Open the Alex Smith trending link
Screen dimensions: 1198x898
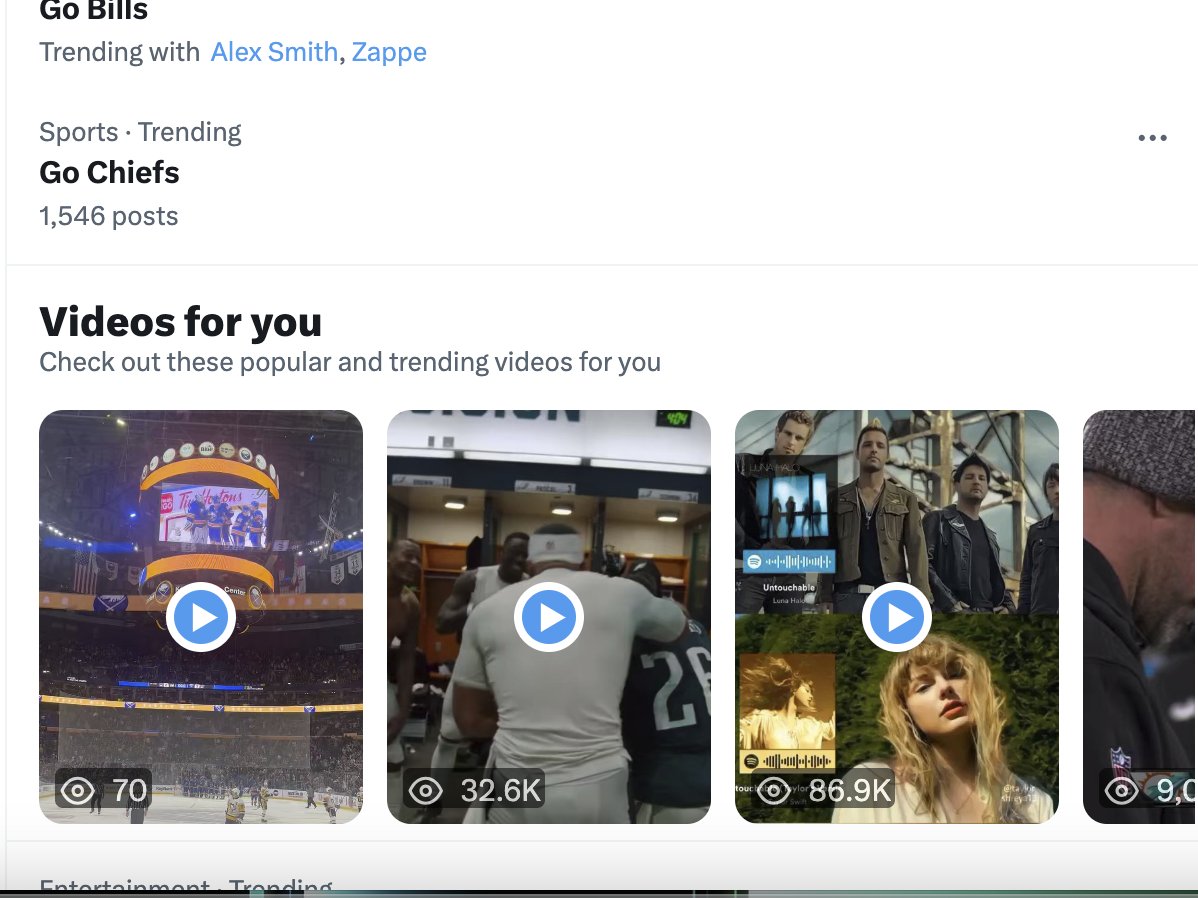point(274,52)
